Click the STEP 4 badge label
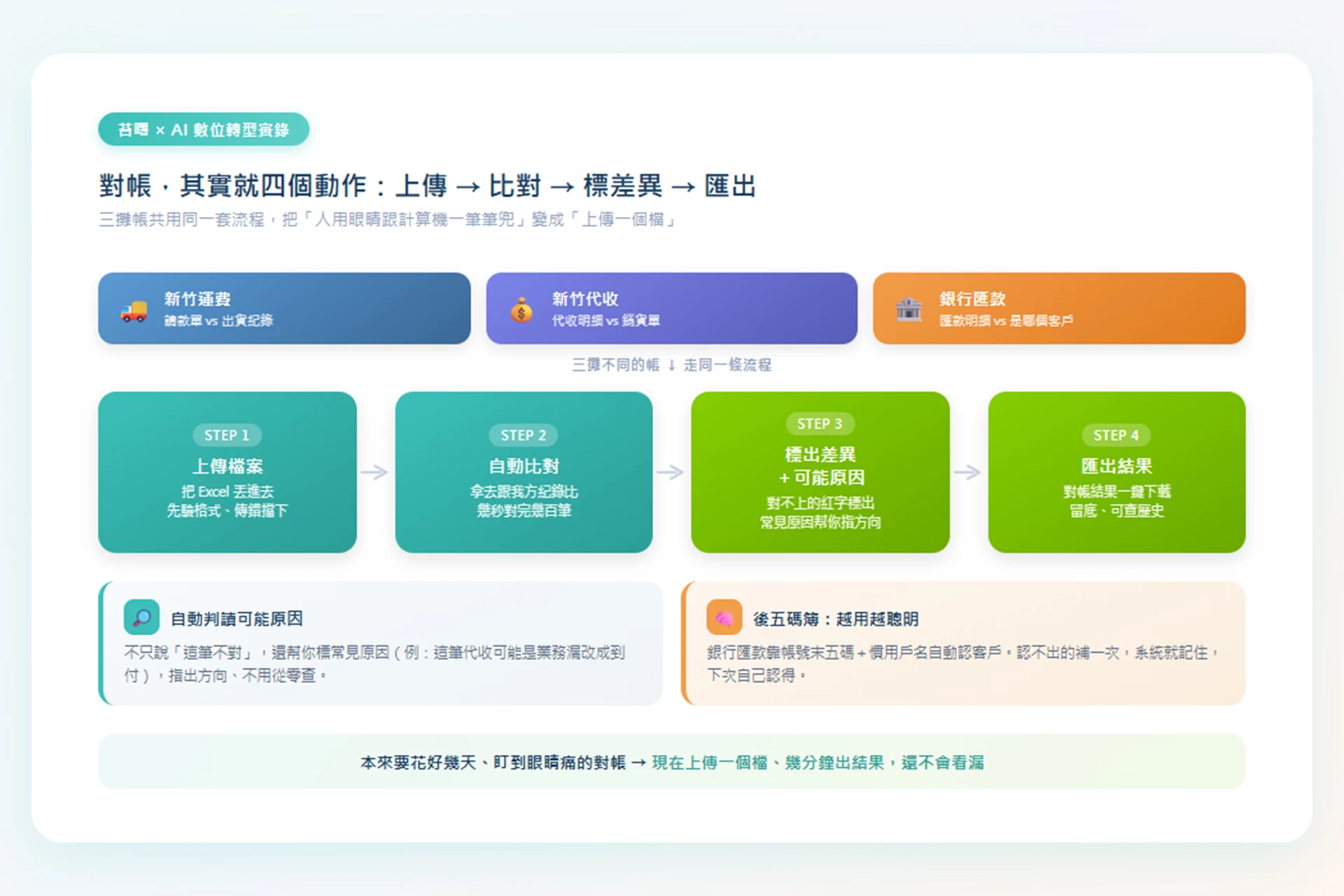 (1116, 435)
